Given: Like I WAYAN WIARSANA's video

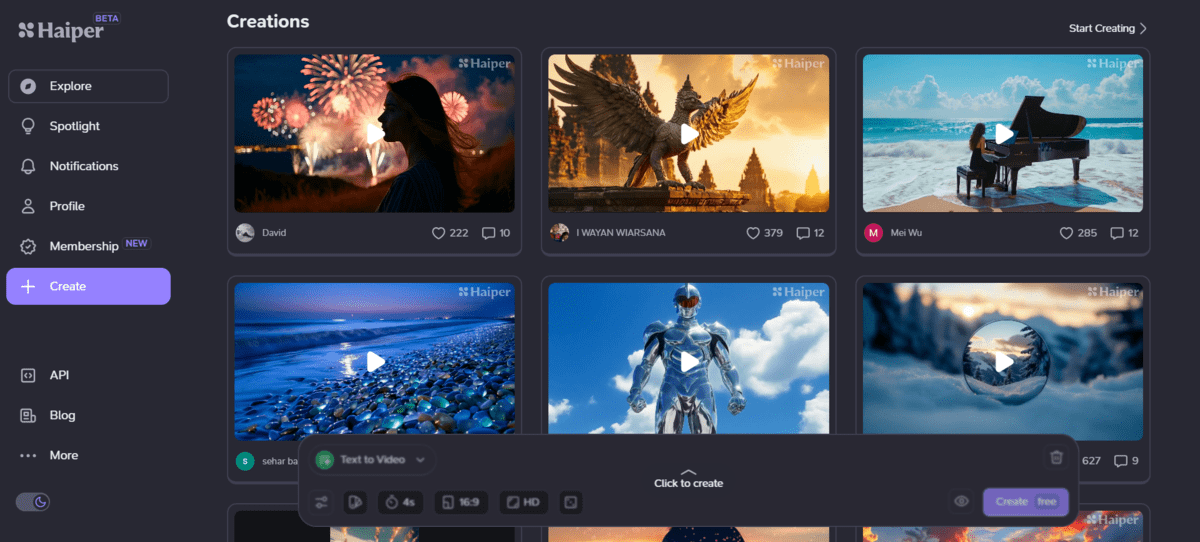Looking at the screenshot, I should tap(753, 233).
